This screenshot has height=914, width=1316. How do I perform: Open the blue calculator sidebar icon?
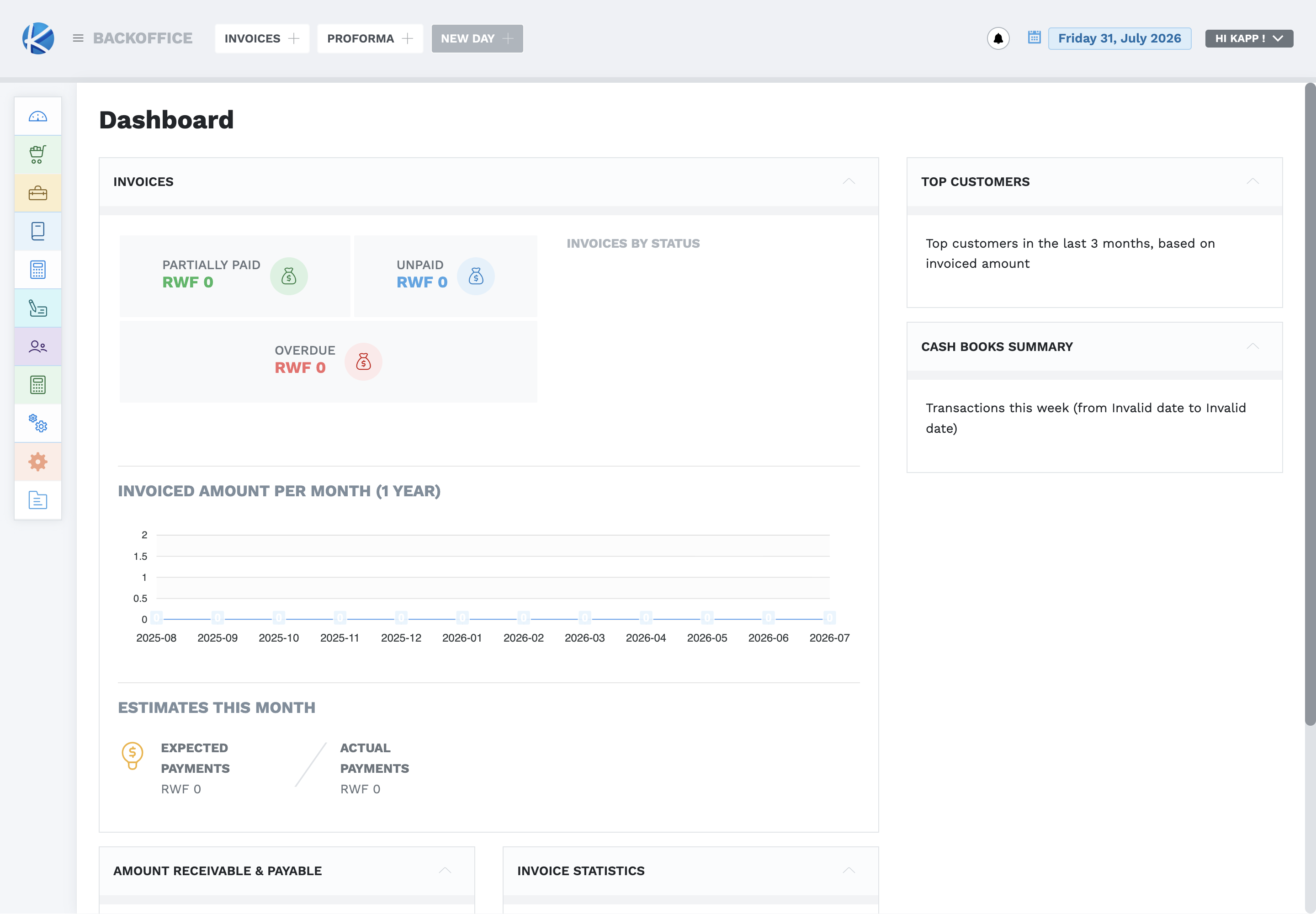pyautogui.click(x=38, y=270)
